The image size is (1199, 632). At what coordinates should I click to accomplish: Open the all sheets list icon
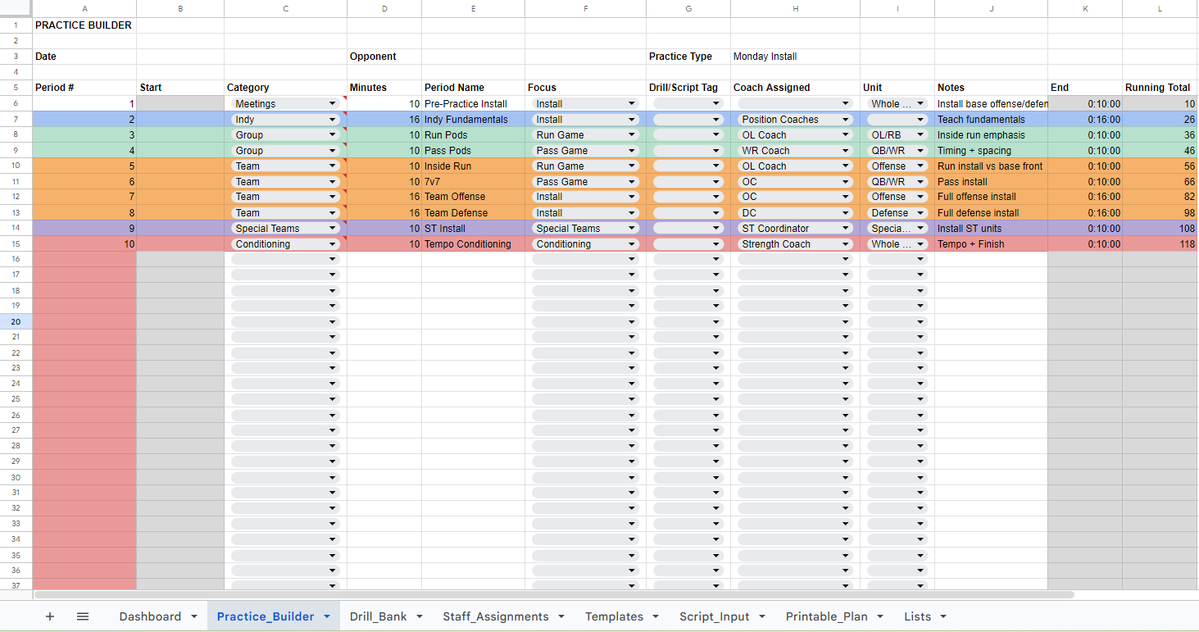pos(83,617)
